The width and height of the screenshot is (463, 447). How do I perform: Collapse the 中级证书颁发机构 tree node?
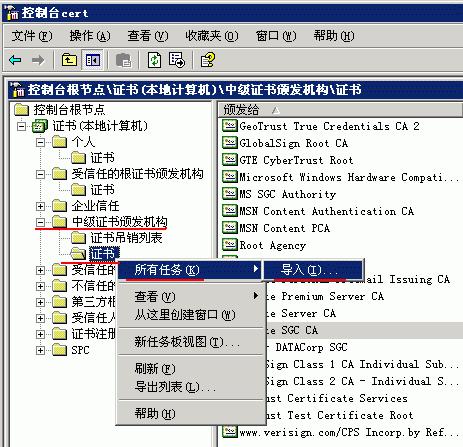(x=40, y=222)
